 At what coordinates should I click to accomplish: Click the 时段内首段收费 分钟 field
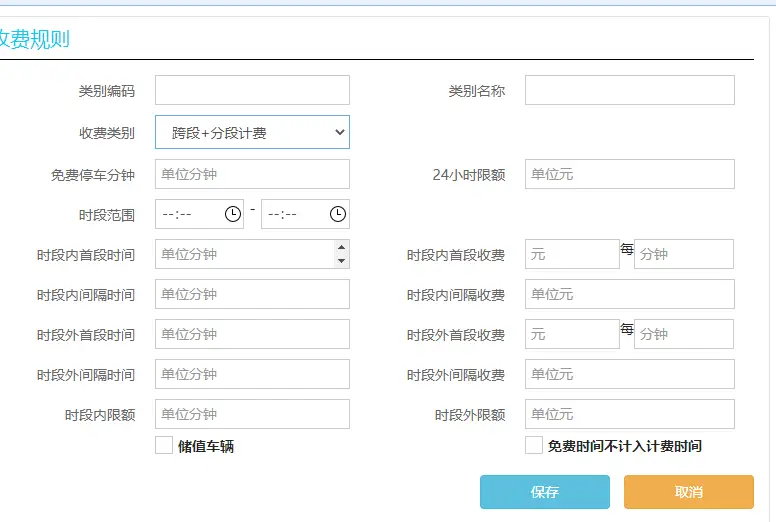click(x=683, y=254)
